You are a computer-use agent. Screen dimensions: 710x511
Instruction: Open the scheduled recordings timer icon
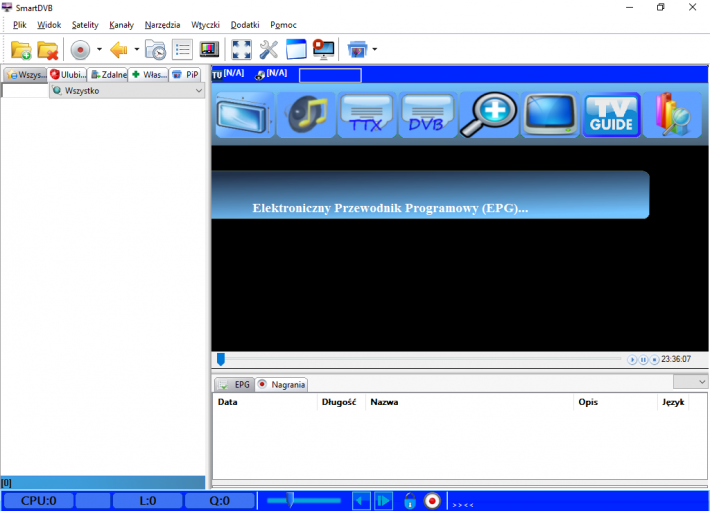(x=155, y=50)
